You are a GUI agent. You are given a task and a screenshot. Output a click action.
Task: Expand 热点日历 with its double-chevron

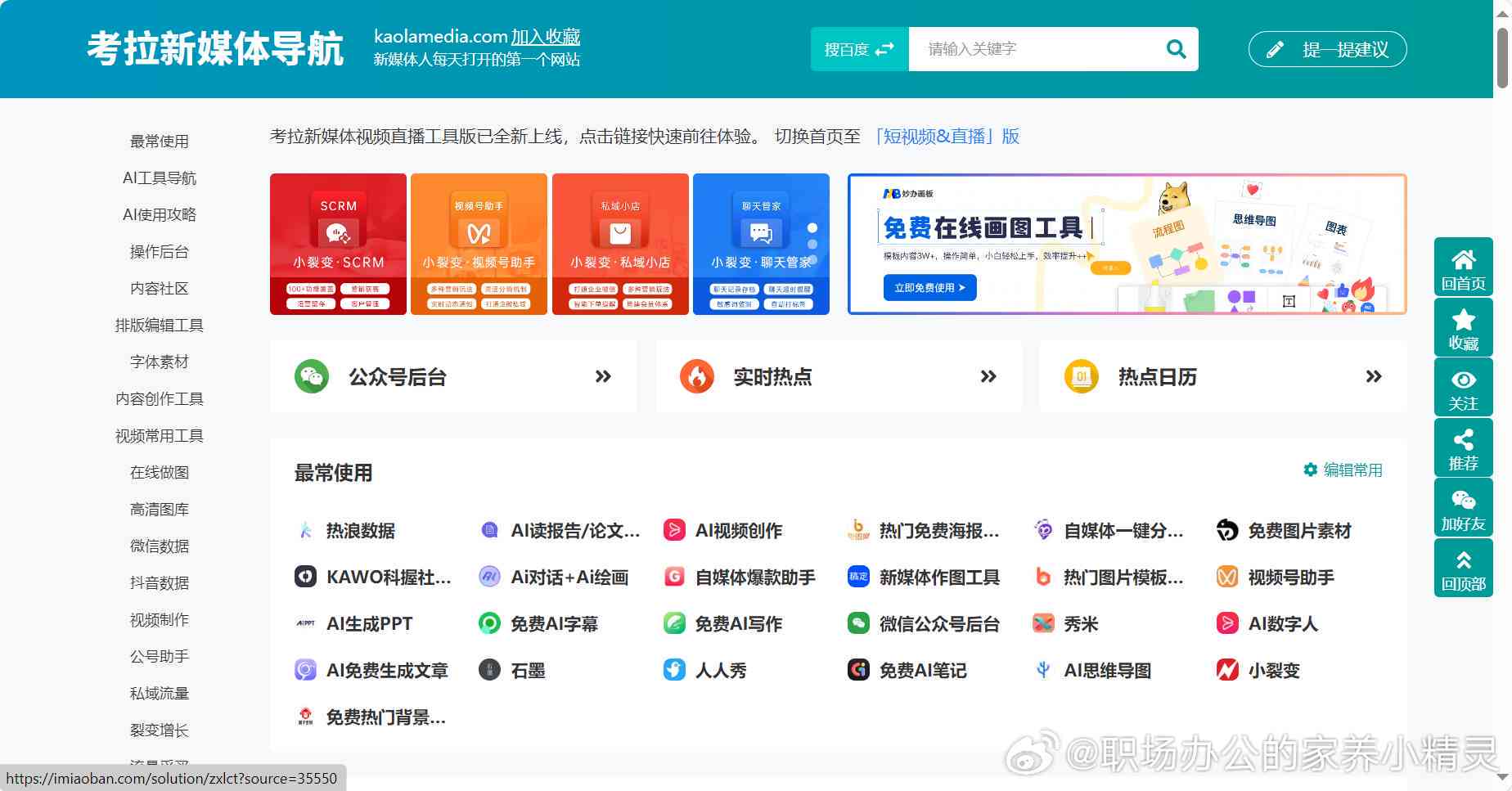[1374, 376]
